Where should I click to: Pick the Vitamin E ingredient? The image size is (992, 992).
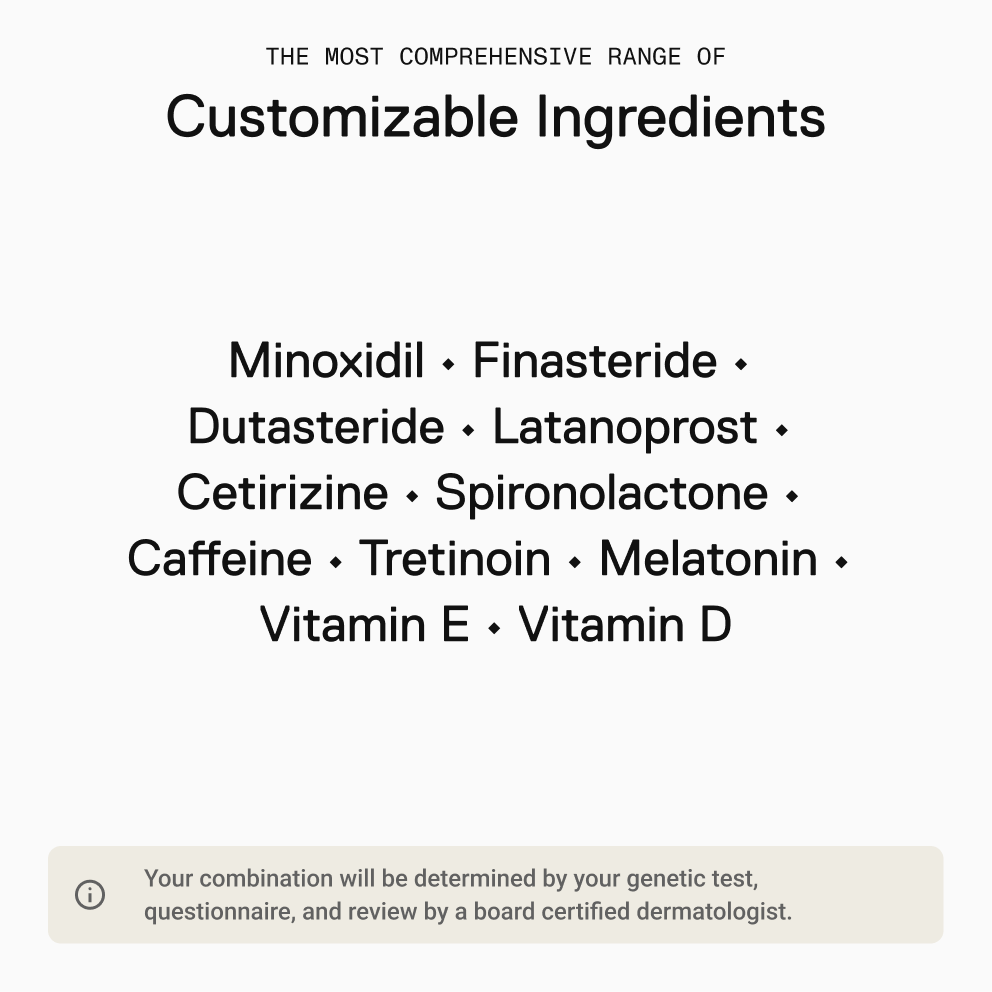pos(364,625)
